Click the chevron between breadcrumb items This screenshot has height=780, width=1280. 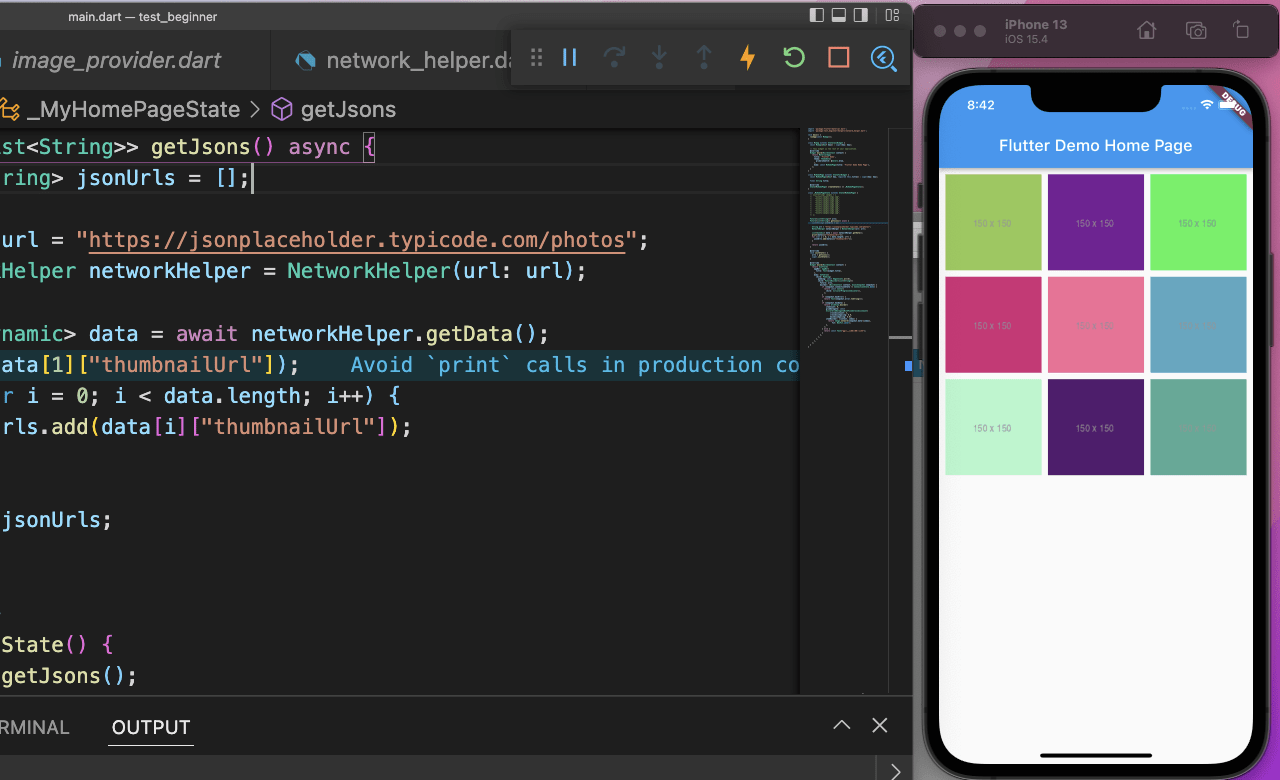click(255, 109)
